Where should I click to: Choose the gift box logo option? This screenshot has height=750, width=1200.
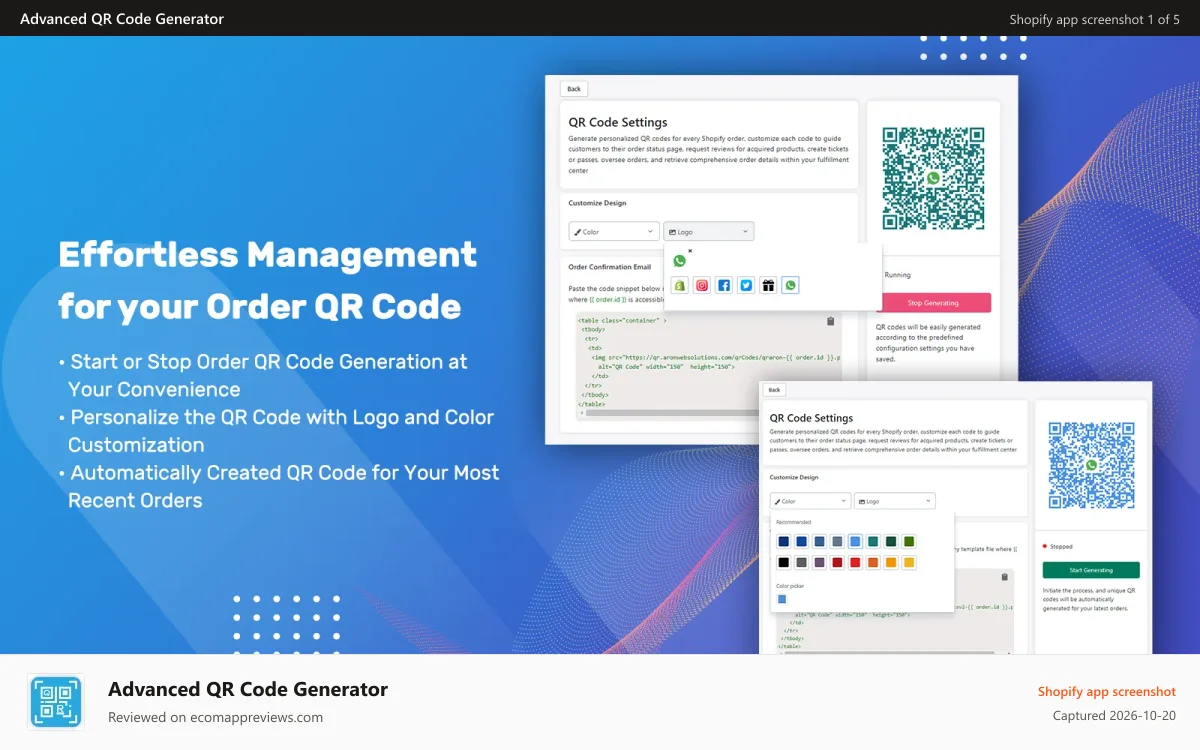[768, 285]
